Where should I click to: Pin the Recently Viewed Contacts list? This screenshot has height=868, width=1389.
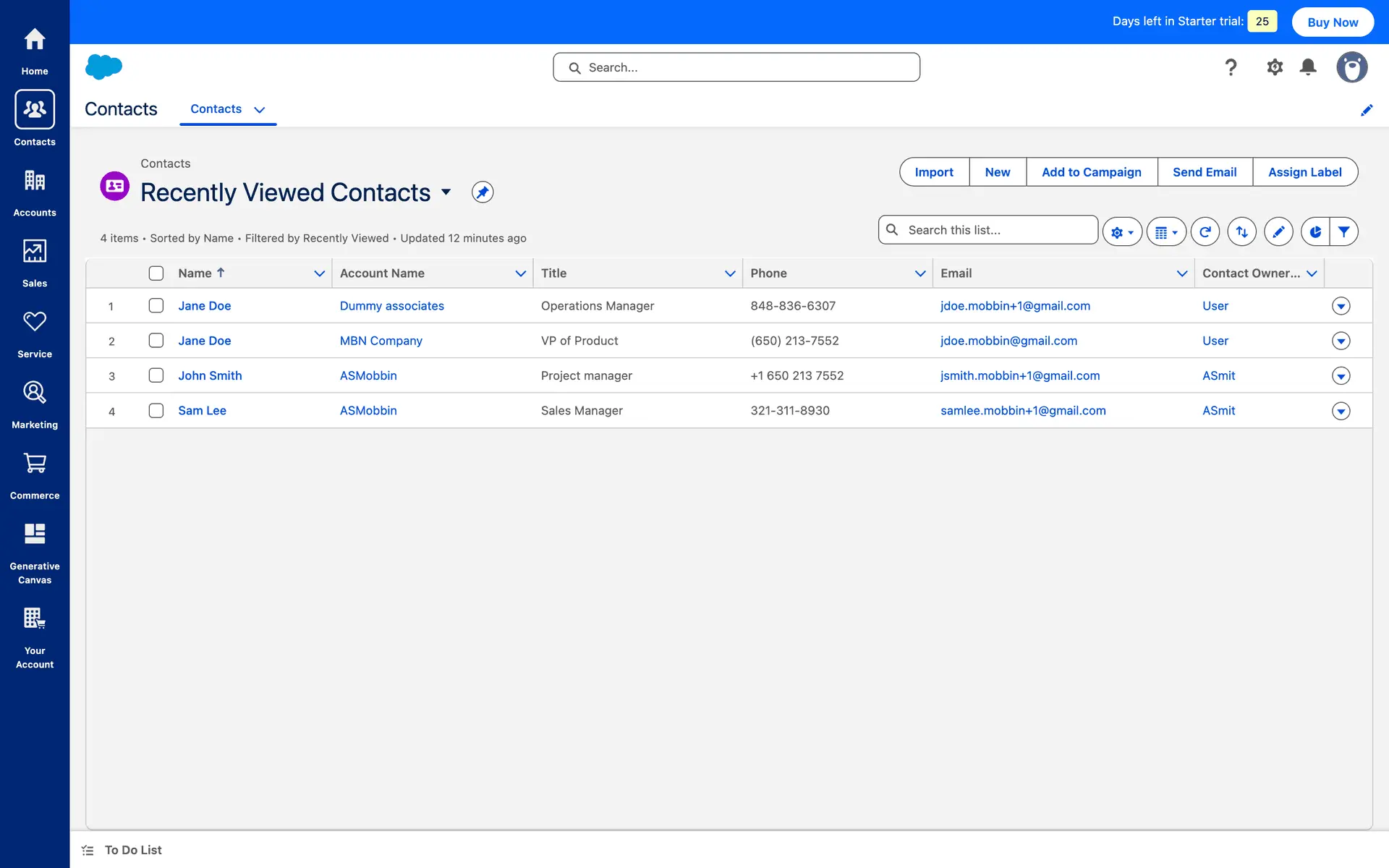pyautogui.click(x=483, y=192)
